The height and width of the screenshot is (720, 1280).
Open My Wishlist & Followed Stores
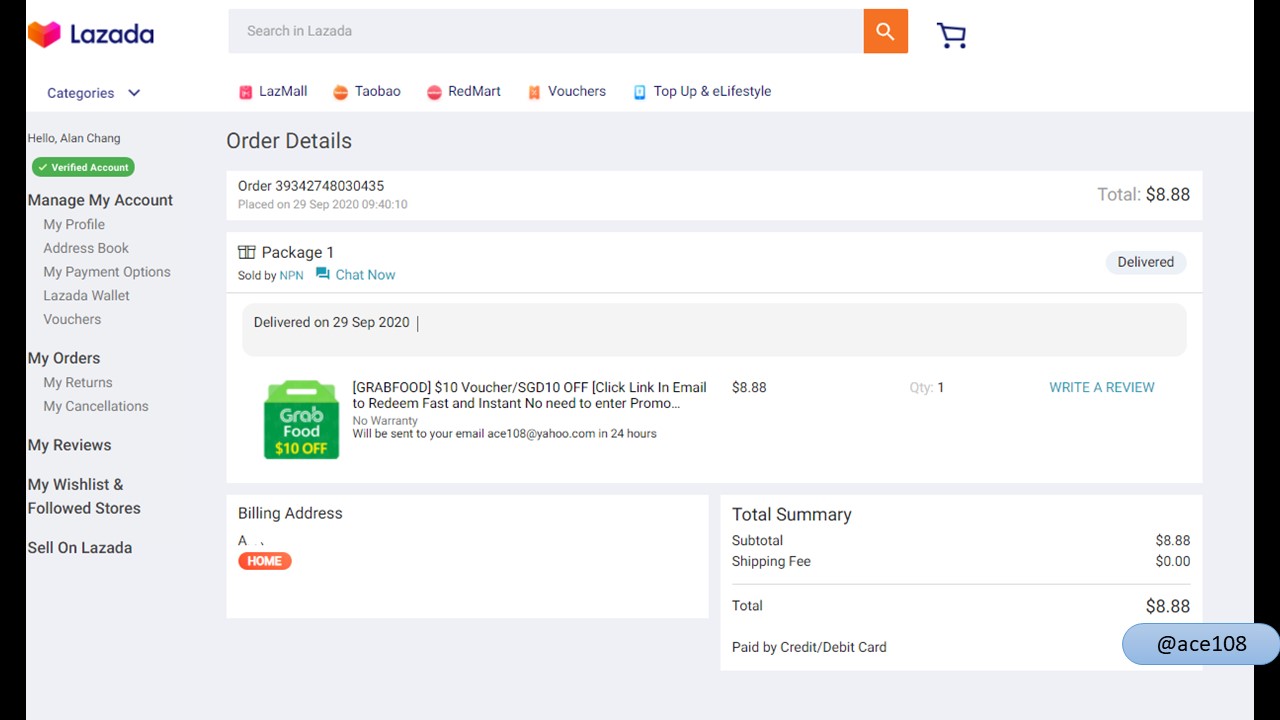click(84, 496)
